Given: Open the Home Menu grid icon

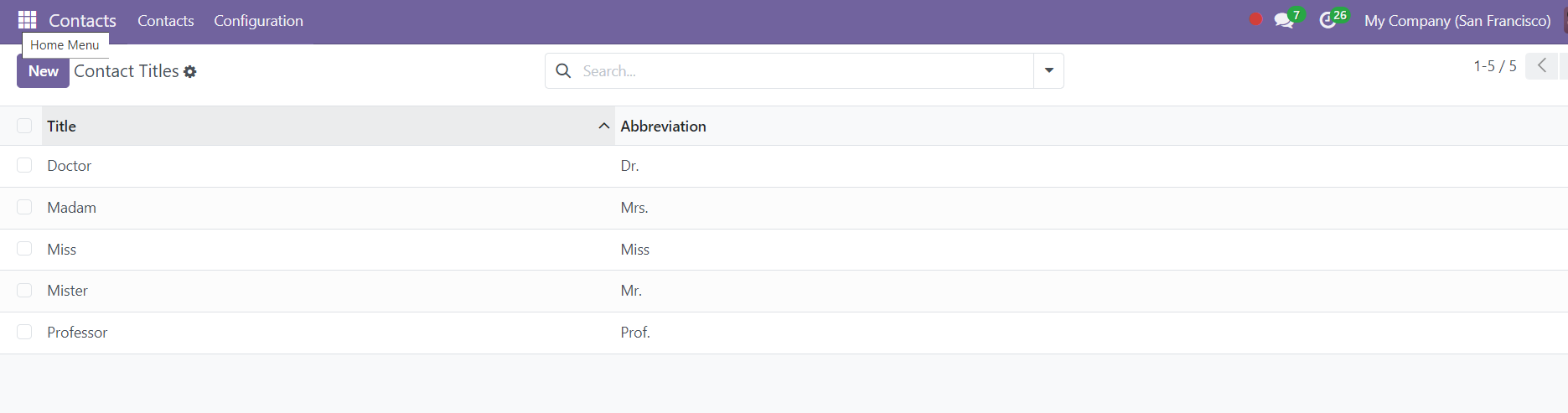Looking at the screenshot, I should pos(27,20).
